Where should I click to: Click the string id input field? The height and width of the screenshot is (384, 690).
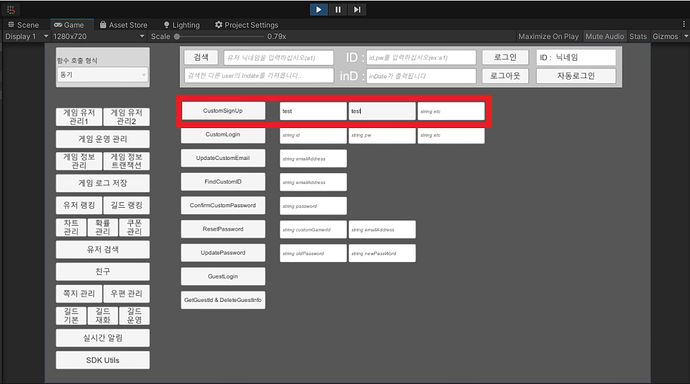tap(313, 135)
